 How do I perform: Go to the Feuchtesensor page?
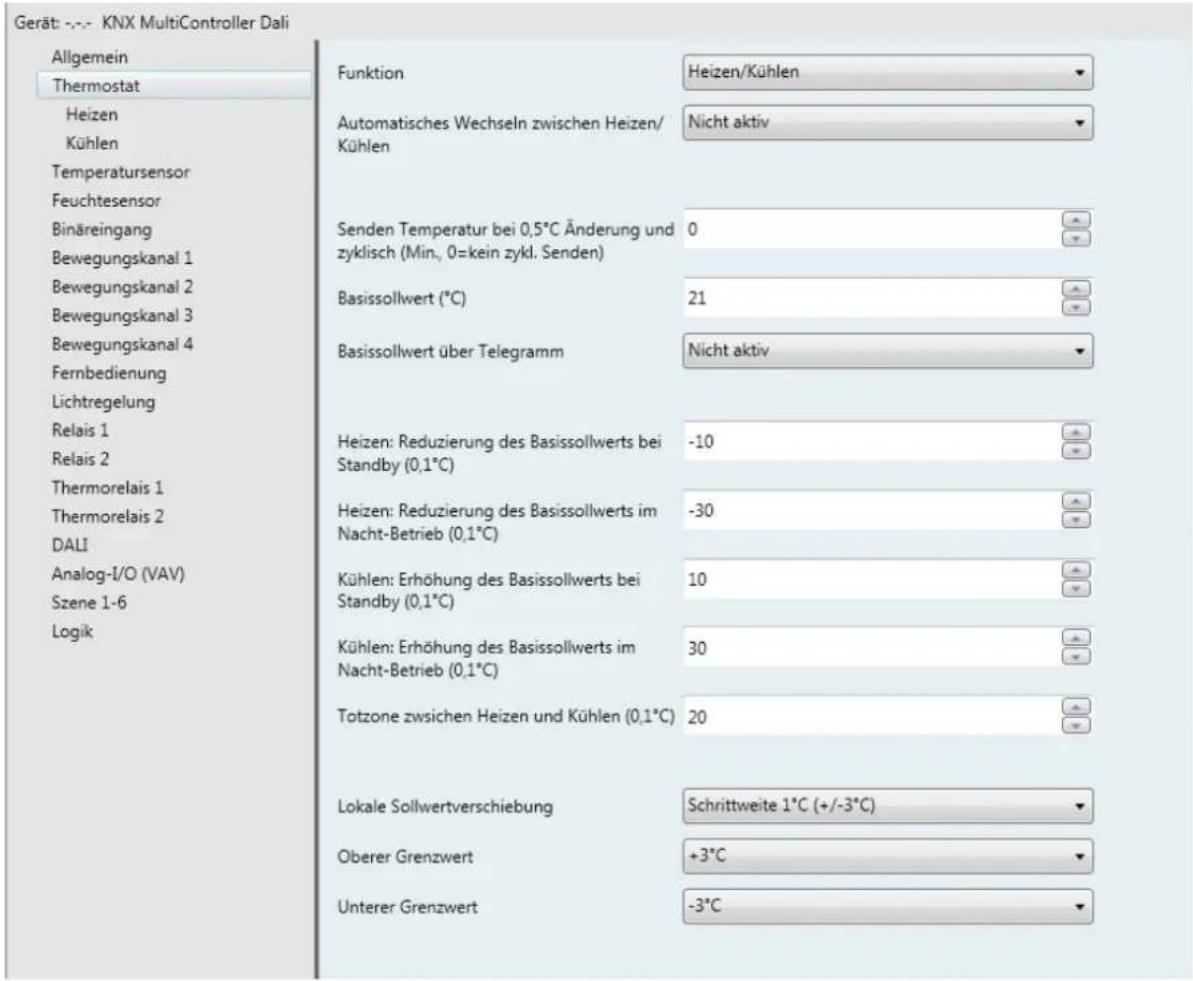click(106, 201)
